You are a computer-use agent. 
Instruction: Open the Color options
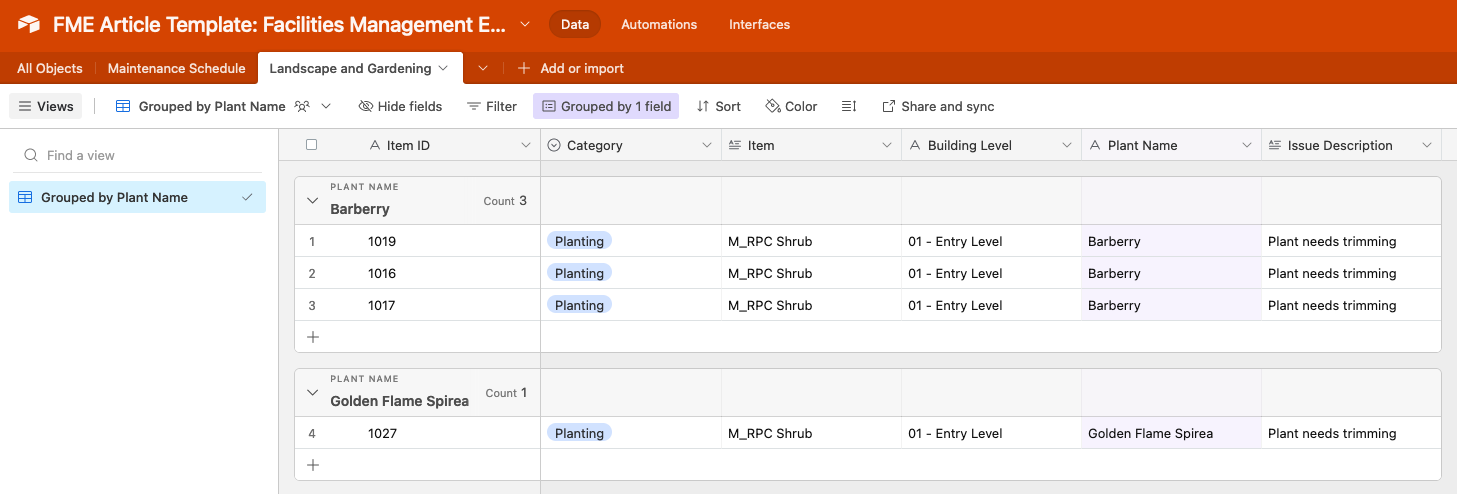(x=791, y=106)
